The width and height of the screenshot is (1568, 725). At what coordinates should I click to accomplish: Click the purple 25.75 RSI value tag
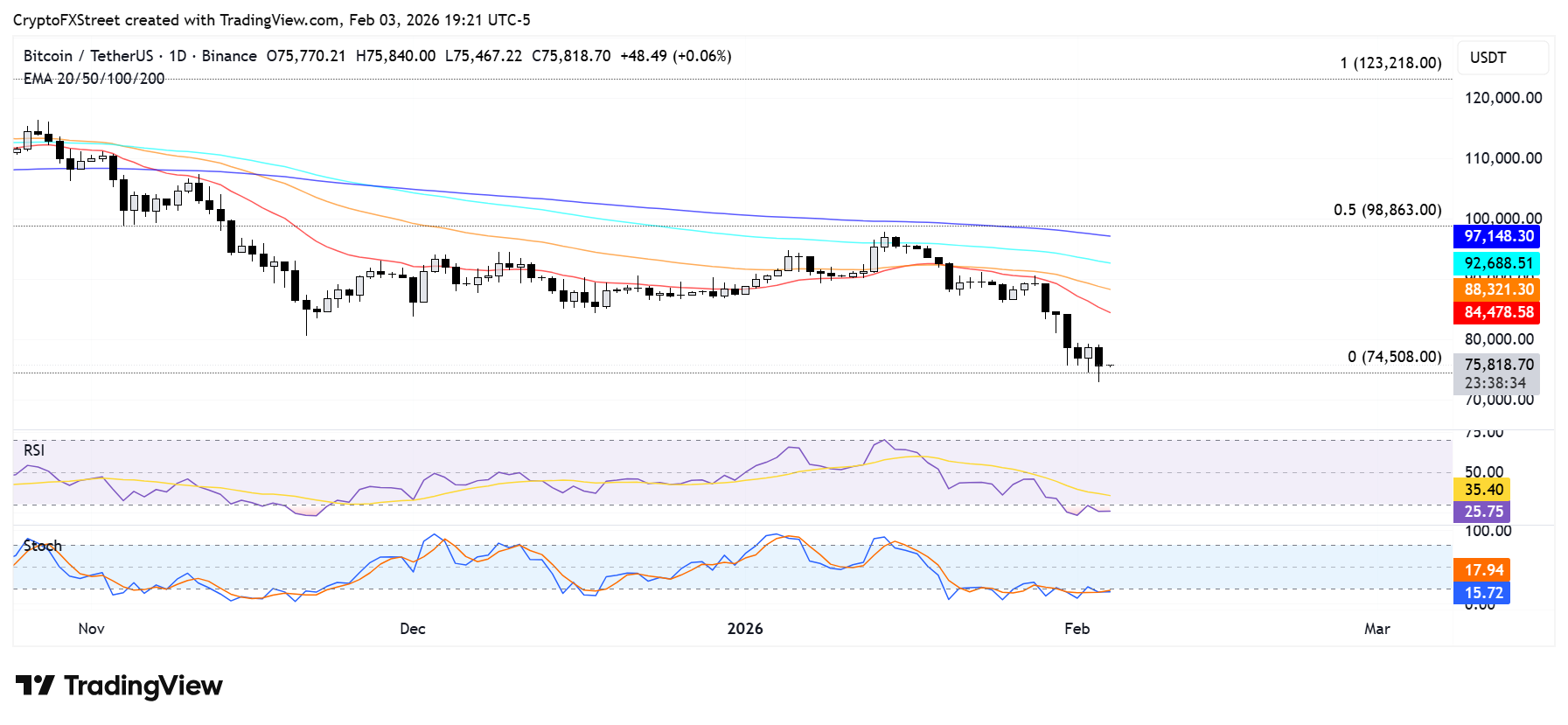point(1483,512)
